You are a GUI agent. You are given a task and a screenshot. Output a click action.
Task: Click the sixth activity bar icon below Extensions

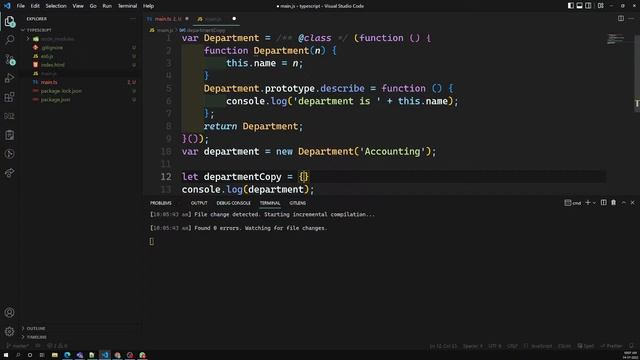point(9,116)
